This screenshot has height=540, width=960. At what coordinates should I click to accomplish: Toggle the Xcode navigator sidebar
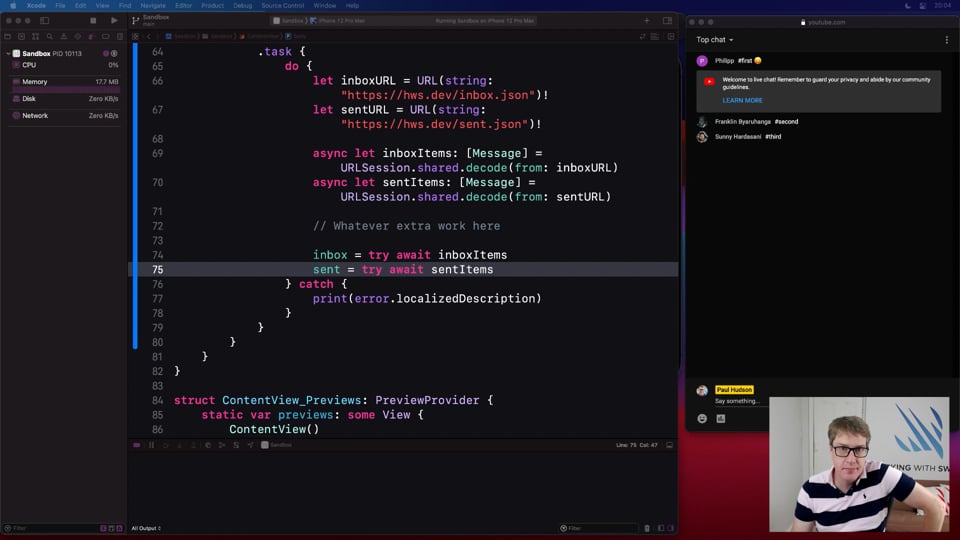coord(45,20)
